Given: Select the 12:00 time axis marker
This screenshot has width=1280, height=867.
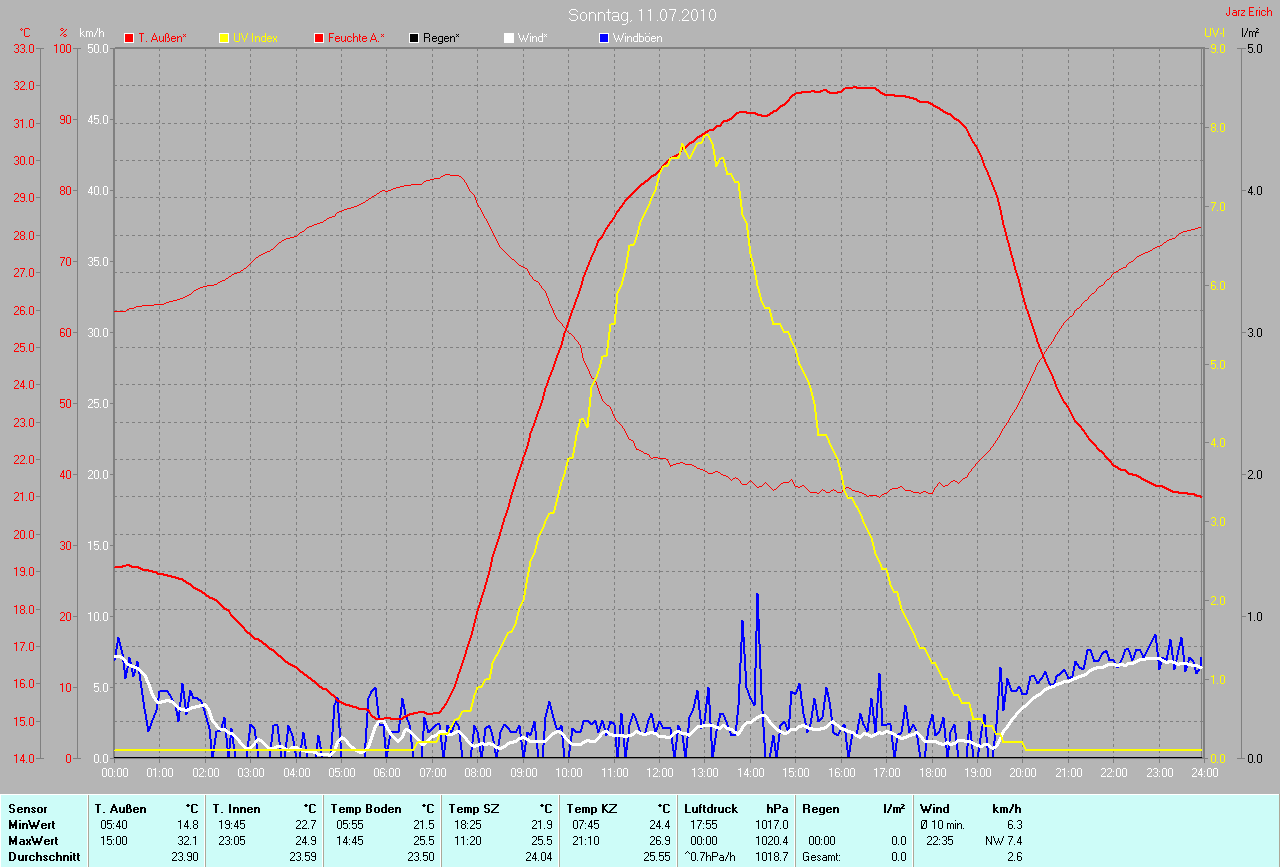Looking at the screenshot, I should tap(659, 773).
